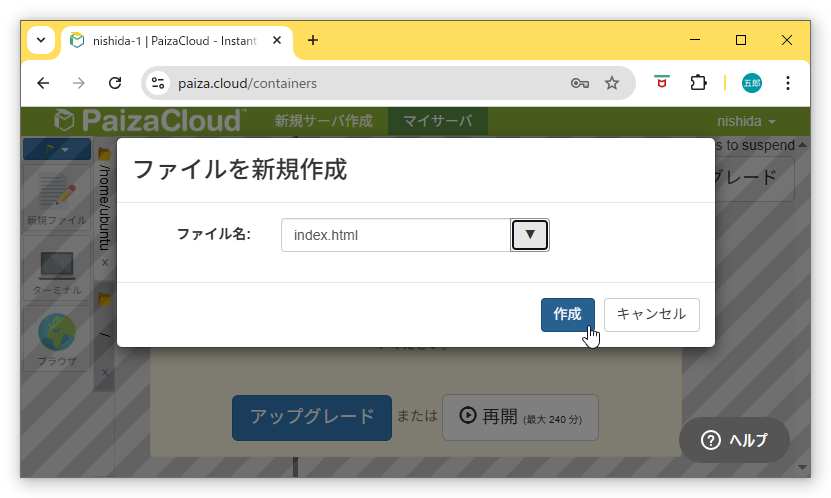This screenshot has width=831, height=498.
Task: Go forward with the browser forward arrow
Action: [x=78, y=83]
